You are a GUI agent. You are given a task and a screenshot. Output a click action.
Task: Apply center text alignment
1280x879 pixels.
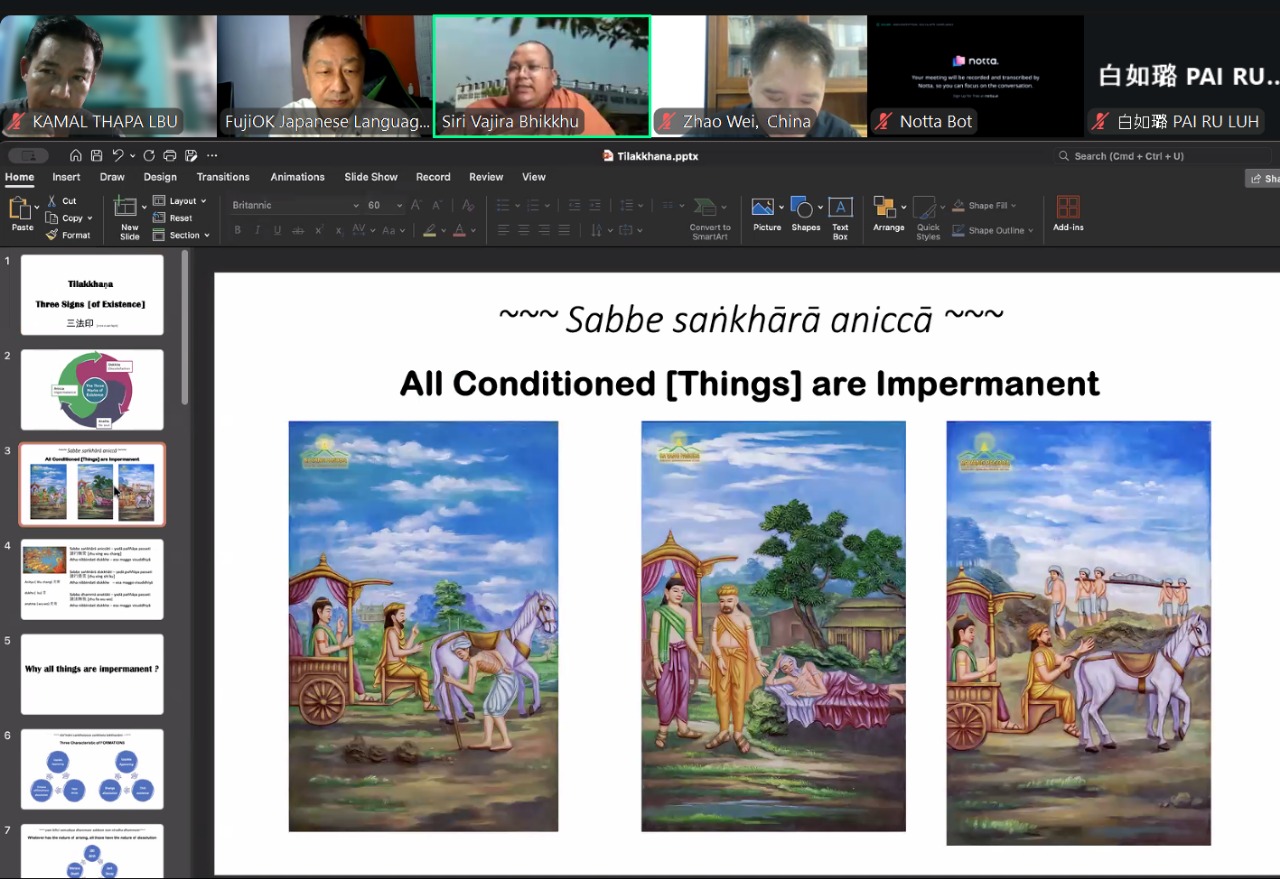click(524, 230)
